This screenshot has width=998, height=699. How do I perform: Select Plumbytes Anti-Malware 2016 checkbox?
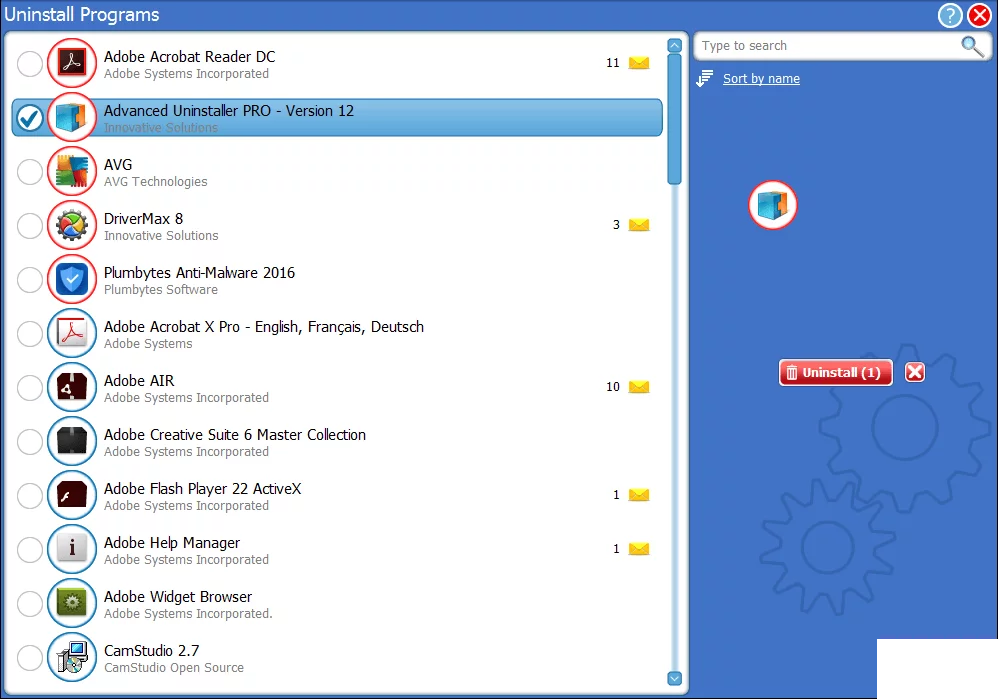[x=30, y=280]
